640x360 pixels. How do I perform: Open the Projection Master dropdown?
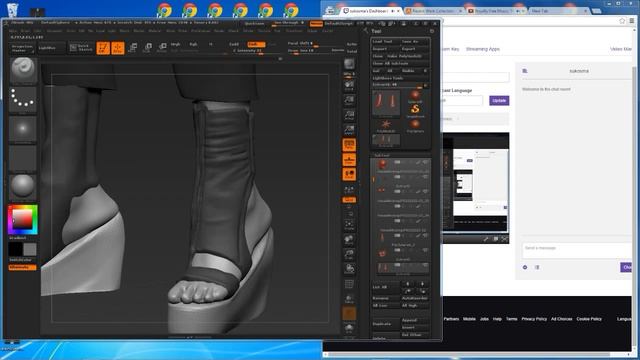[22, 48]
